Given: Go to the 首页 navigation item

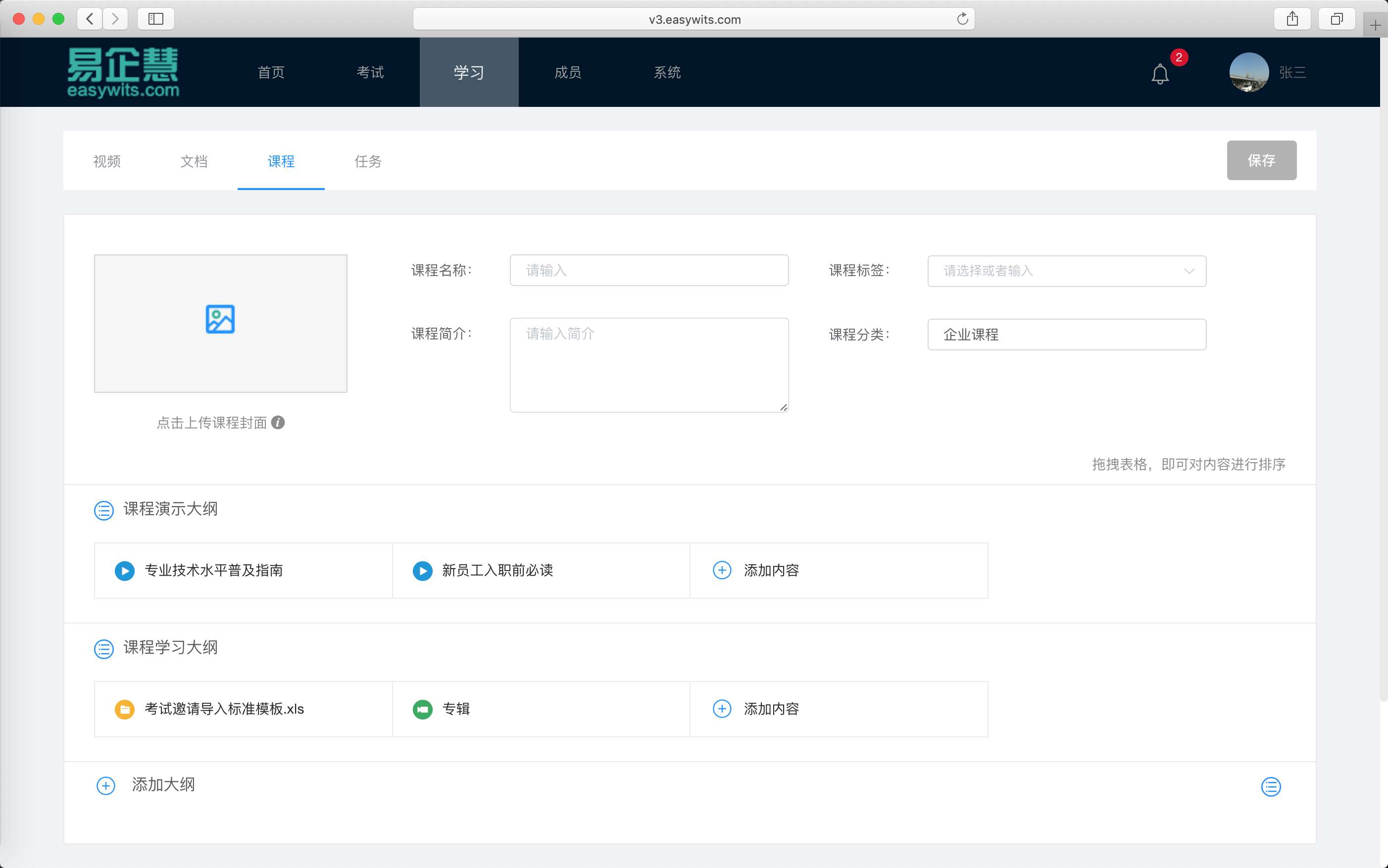Looking at the screenshot, I should pos(271,72).
